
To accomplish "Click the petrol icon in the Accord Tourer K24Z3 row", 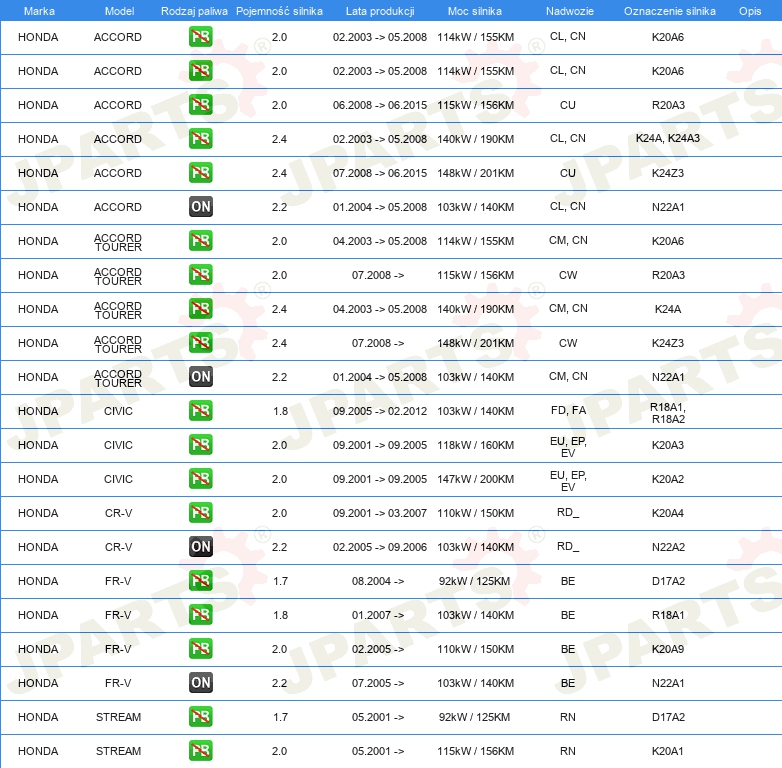I will (200, 343).
